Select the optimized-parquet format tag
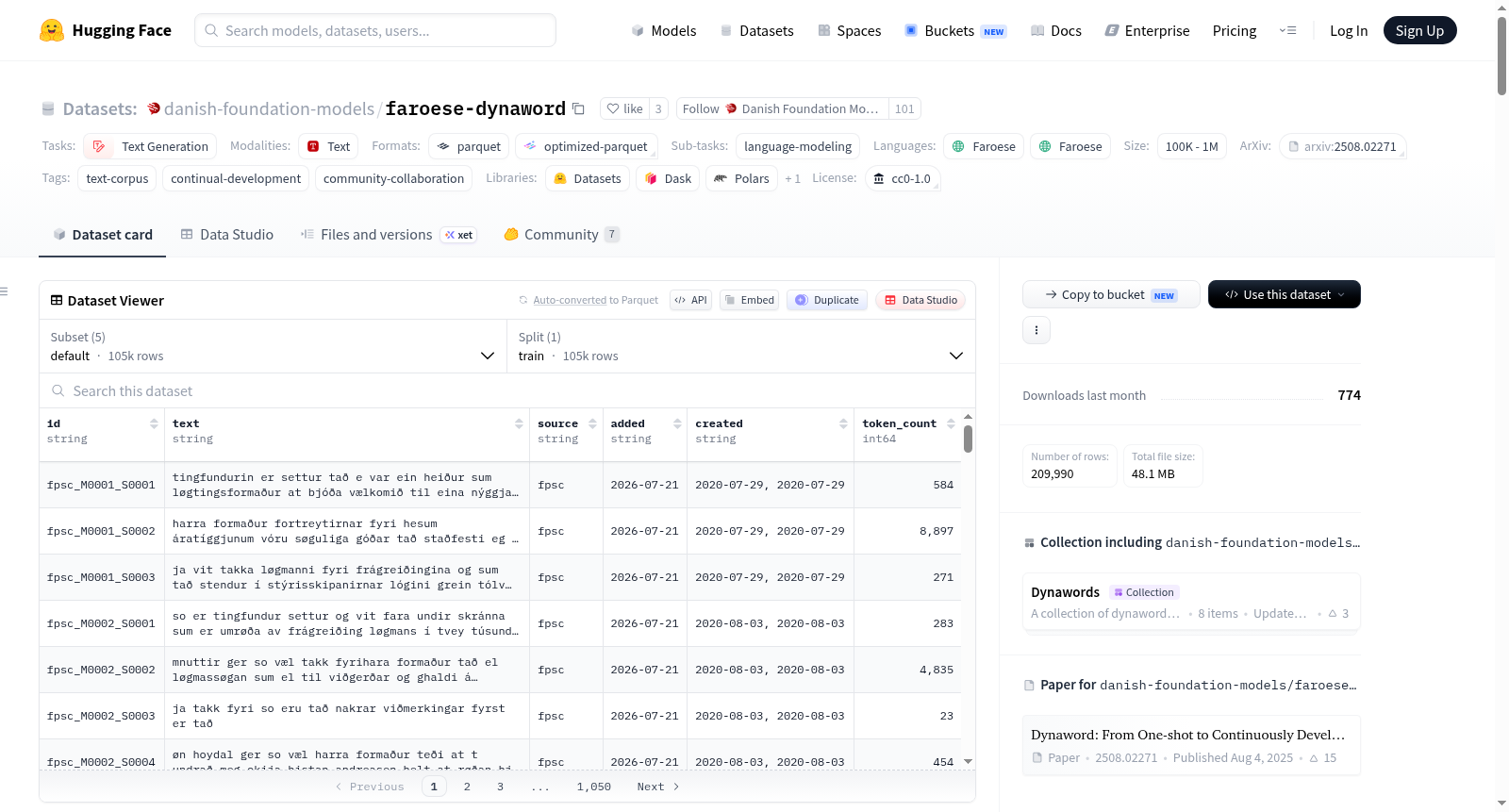1509x812 pixels. (x=586, y=146)
